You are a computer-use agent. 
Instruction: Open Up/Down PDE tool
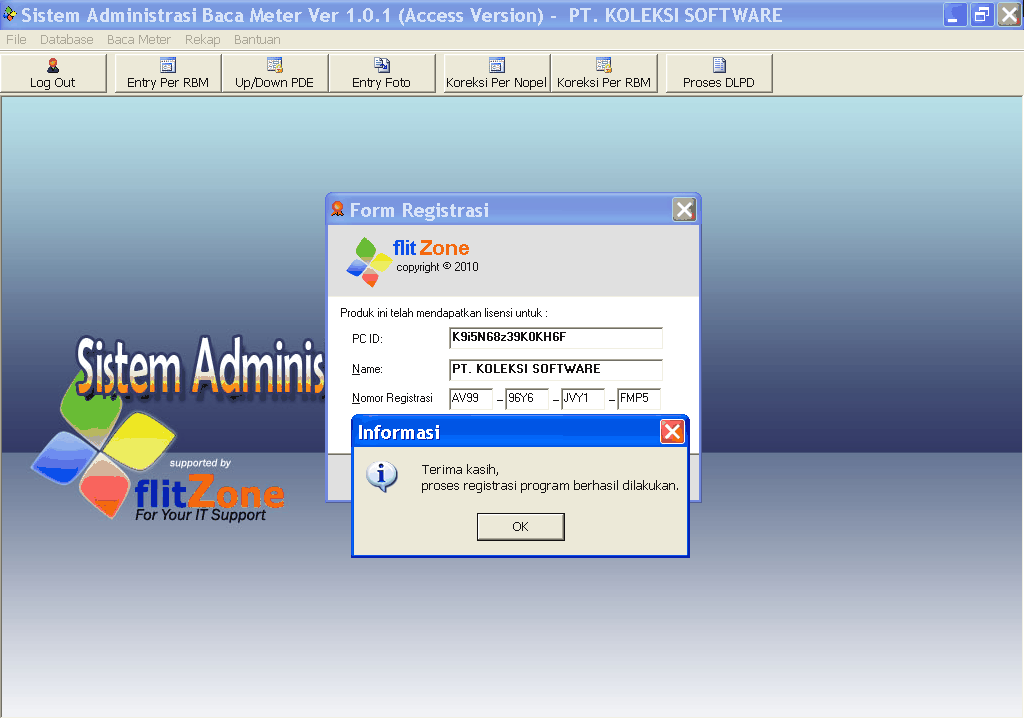[x=274, y=73]
